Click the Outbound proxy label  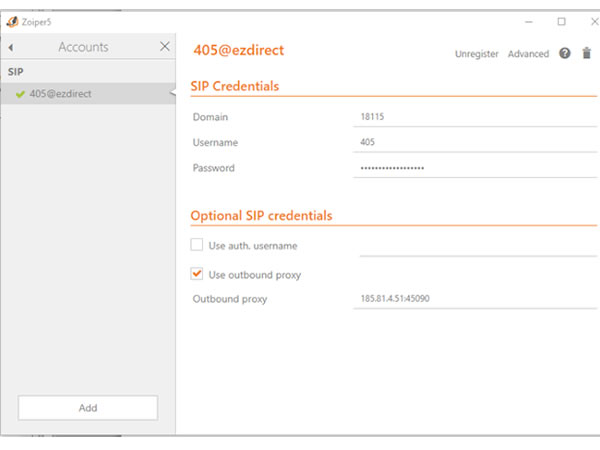coord(230,299)
